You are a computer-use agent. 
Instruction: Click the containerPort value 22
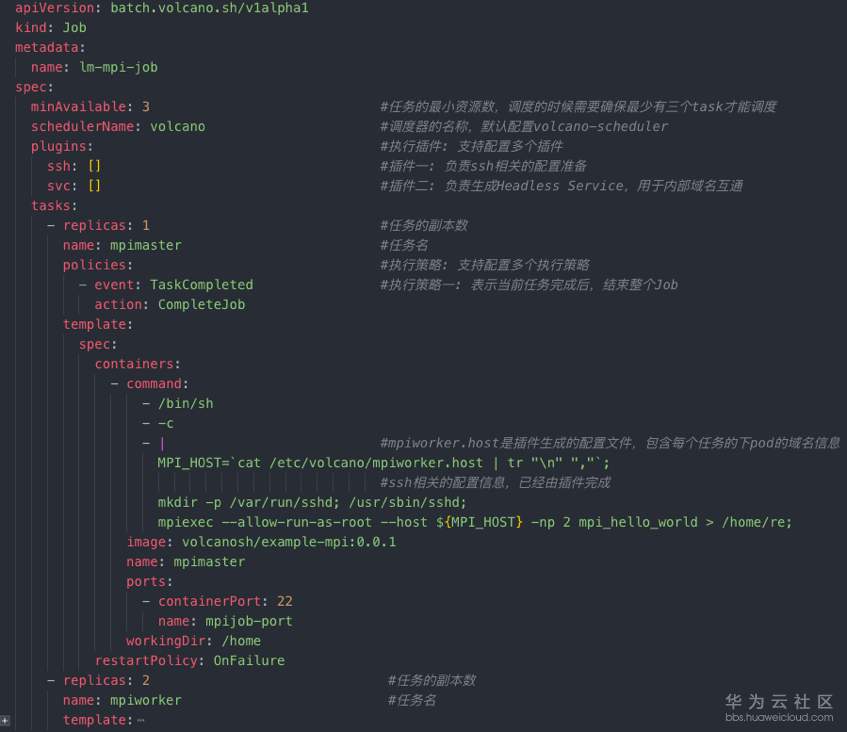[284, 601]
